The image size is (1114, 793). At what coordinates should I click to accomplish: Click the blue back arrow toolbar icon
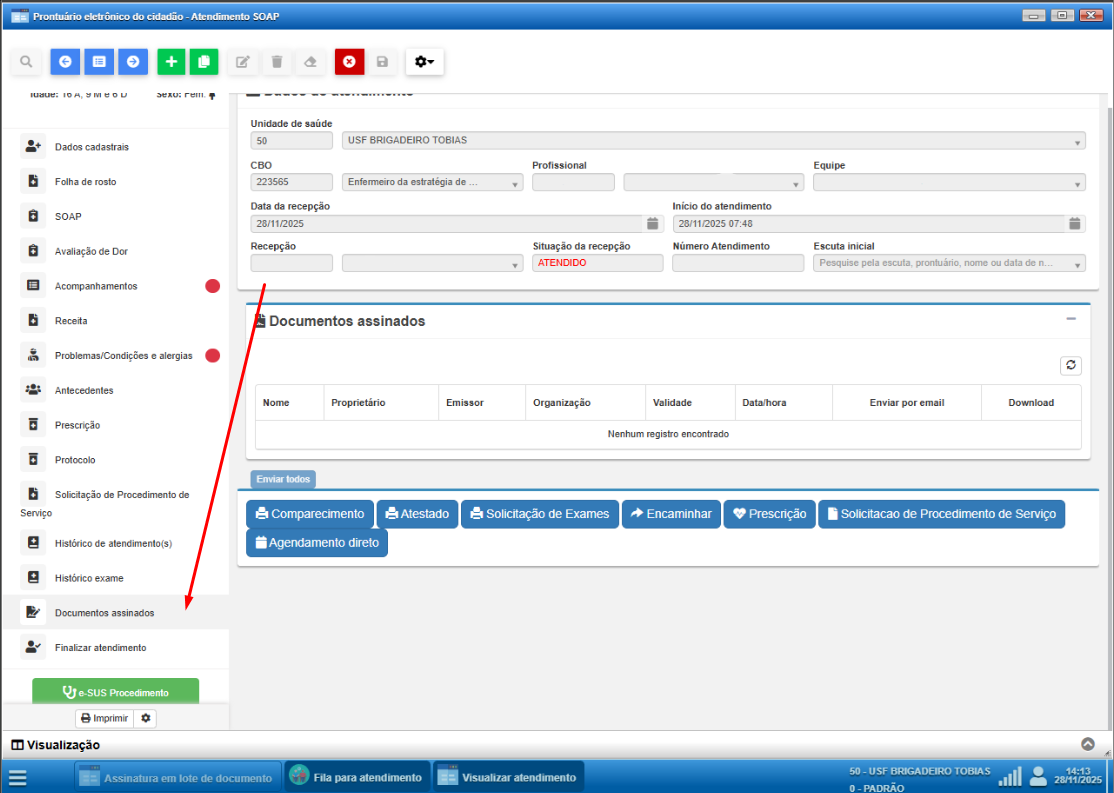[65, 62]
